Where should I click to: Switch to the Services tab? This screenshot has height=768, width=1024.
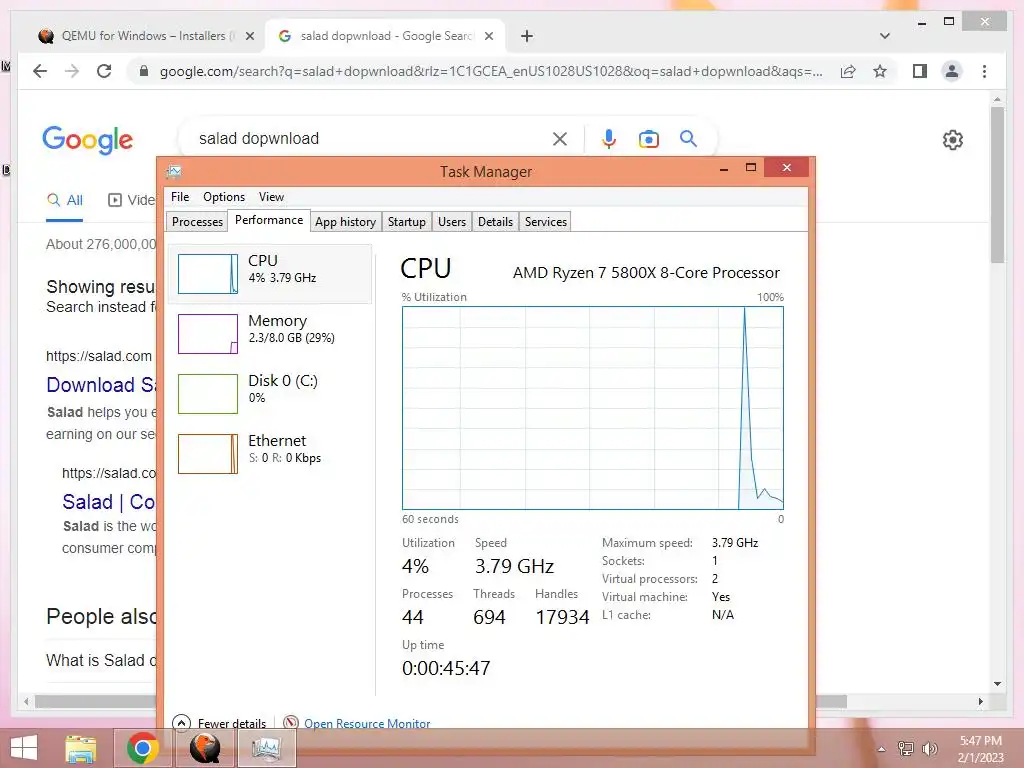click(x=545, y=221)
